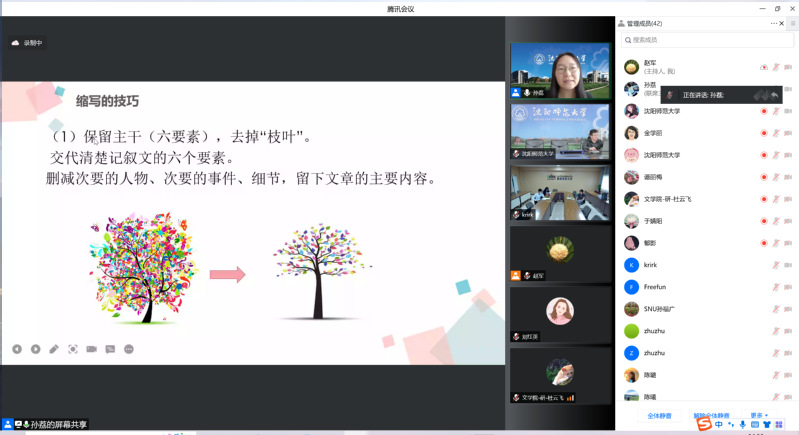Viewport: 799px width, 435px height.
Task: Toggle microphone for participant krirk
Action: click(x=776, y=265)
